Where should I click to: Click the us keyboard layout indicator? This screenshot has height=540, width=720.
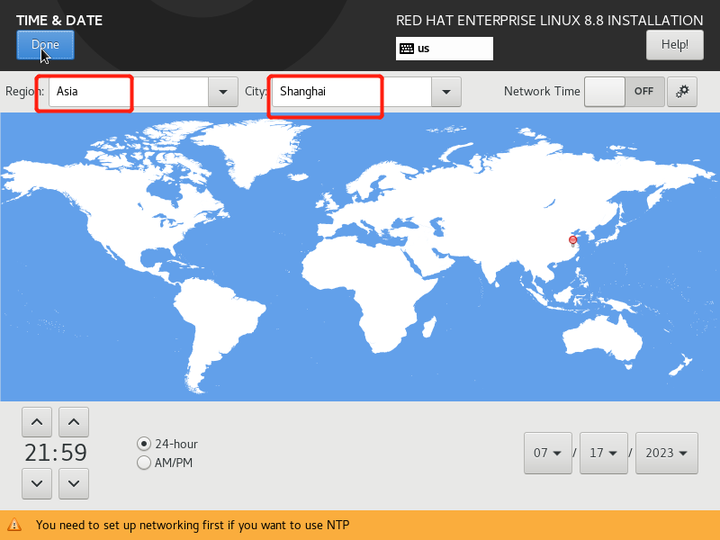click(x=444, y=49)
